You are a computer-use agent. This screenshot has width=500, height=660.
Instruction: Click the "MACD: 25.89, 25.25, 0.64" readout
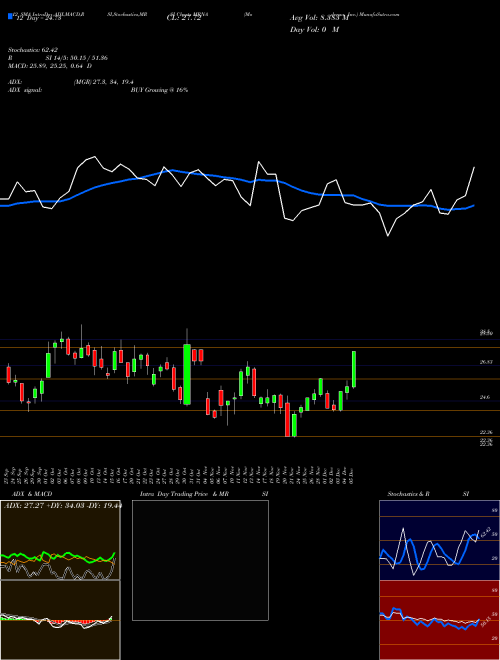[x=47, y=66]
